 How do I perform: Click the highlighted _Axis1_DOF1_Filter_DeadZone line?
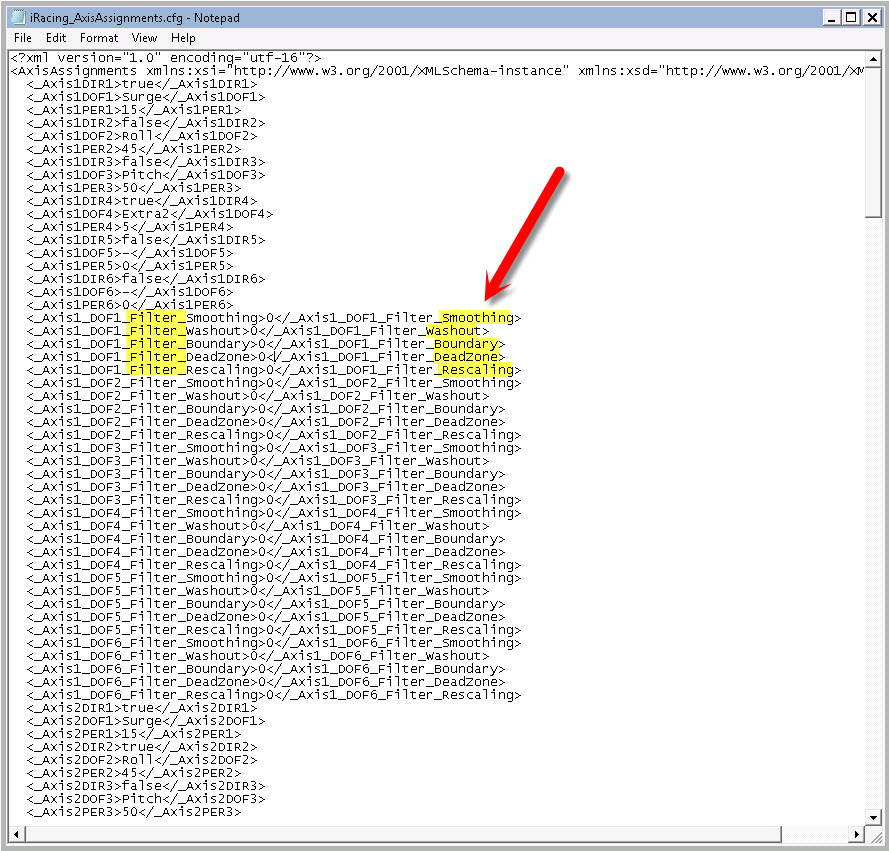pyautogui.click(x=266, y=357)
